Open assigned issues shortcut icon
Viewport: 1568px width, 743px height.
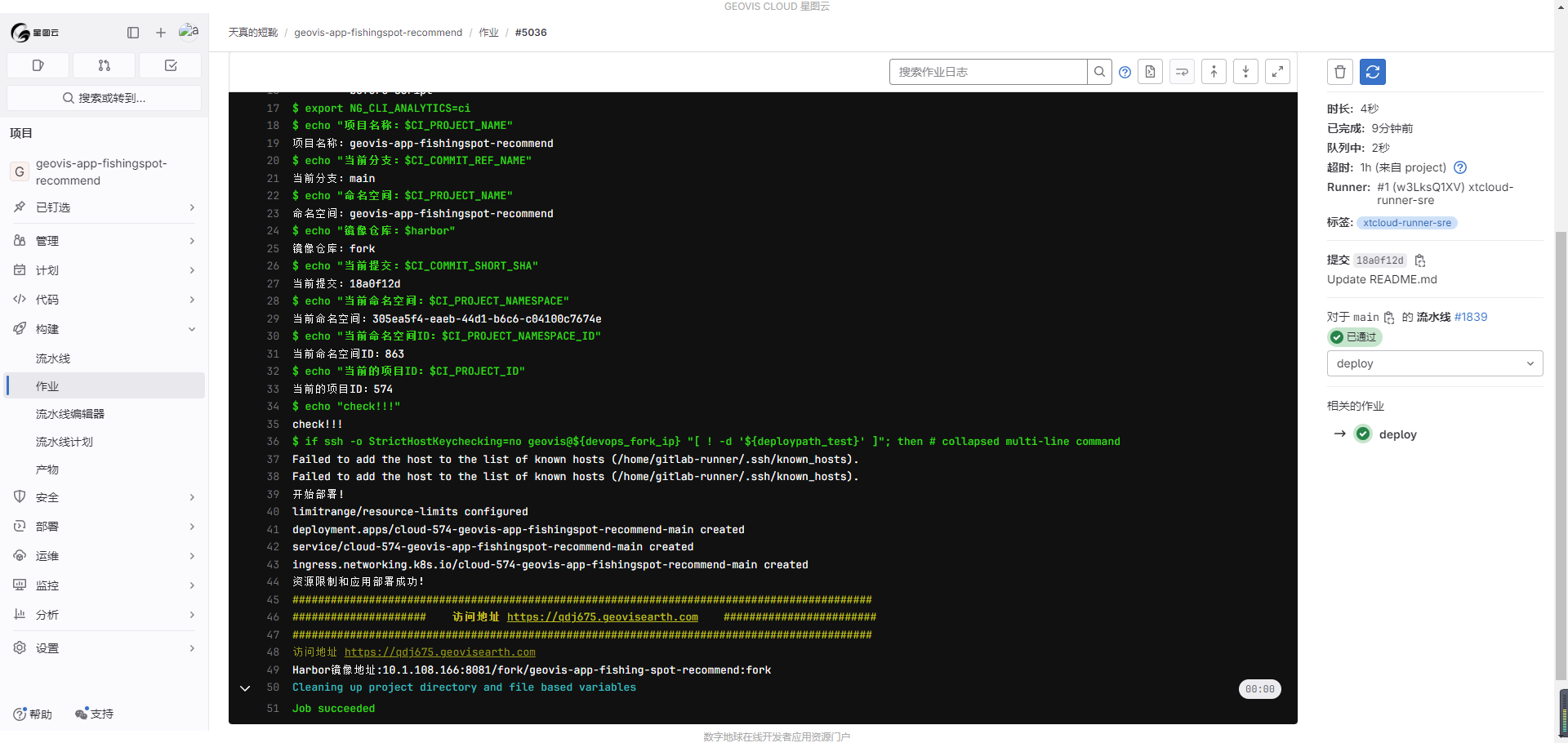click(x=38, y=65)
